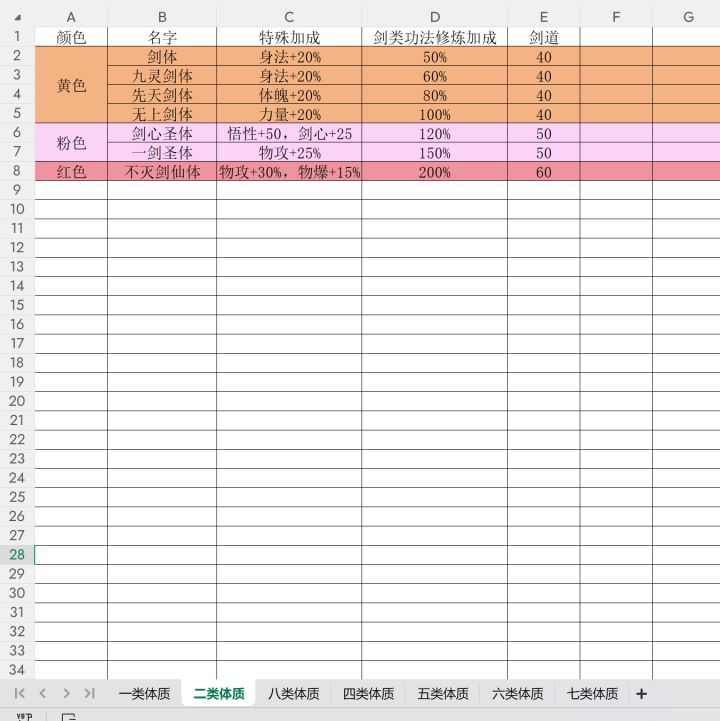Viewport: 720px width, 721px height.
Task: Jump to last sheet tab arrow
Action: [x=90, y=693]
